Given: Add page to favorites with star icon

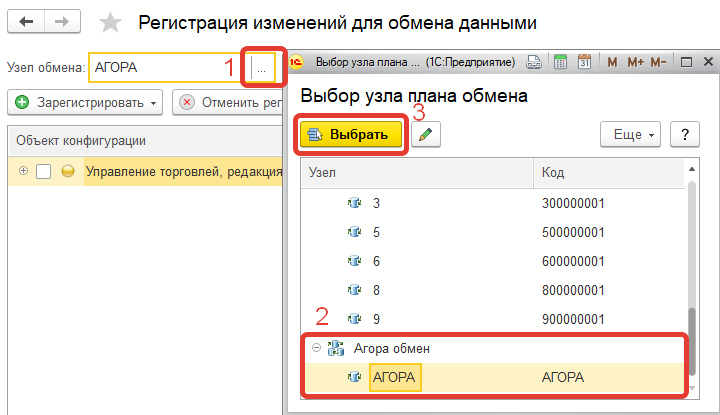Looking at the screenshot, I should (x=110, y=22).
